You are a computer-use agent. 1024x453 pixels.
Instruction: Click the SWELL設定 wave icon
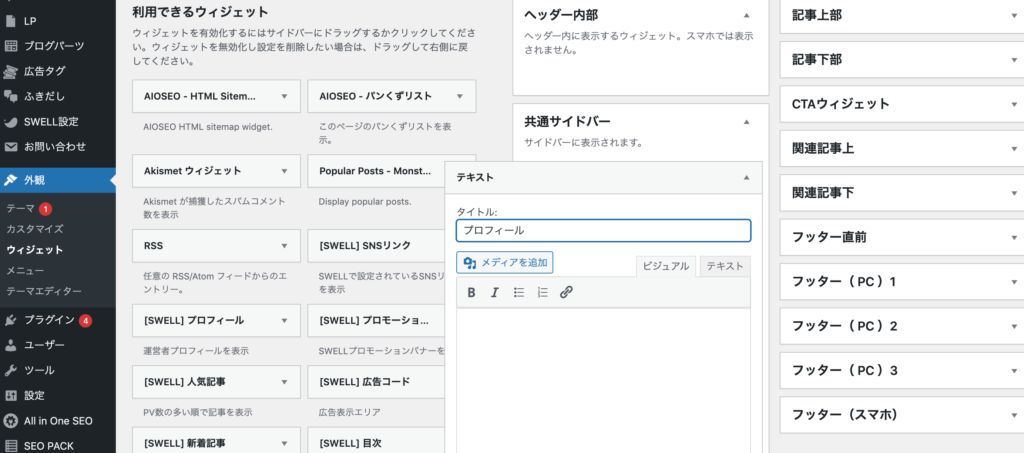pyautogui.click(x=10, y=121)
